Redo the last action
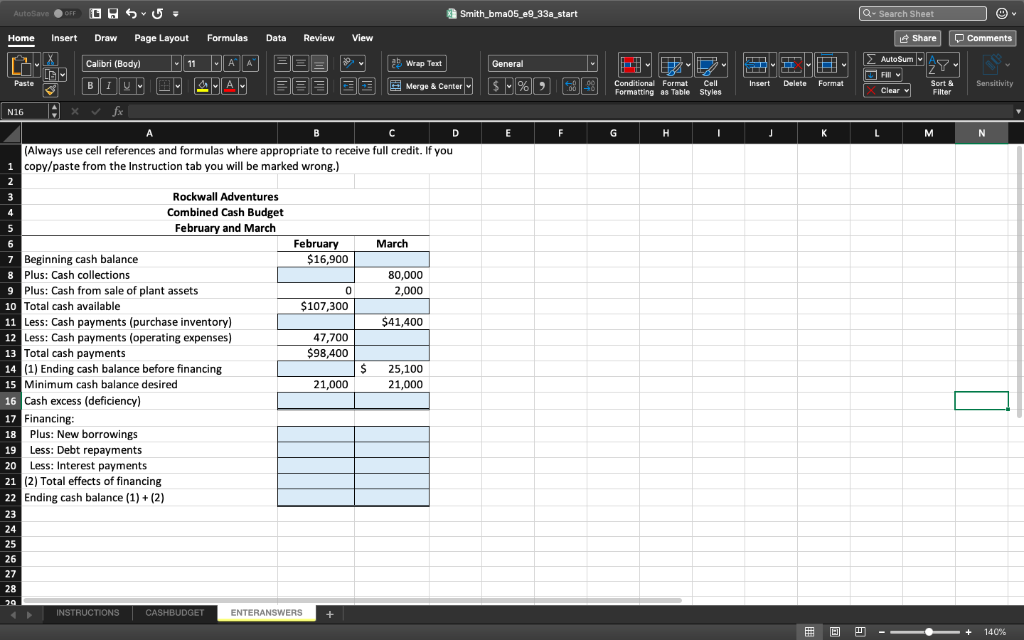Screen dimensions: 1024x640 point(157,13)
